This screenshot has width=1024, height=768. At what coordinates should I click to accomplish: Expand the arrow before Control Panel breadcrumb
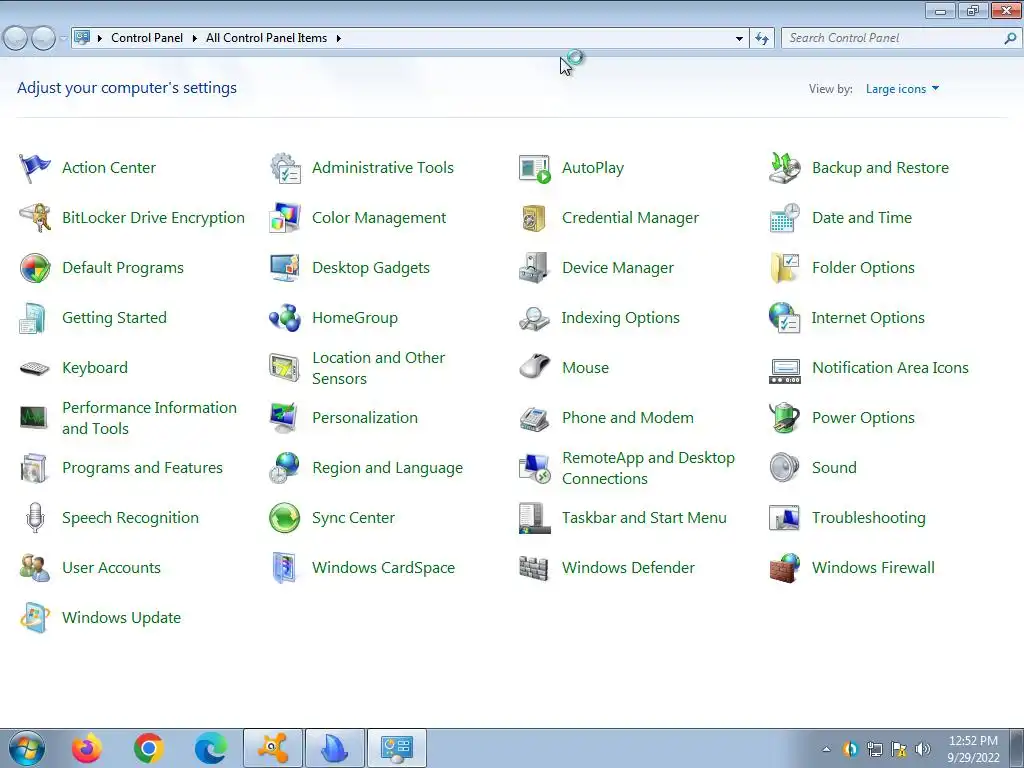[x=100, y=38]
